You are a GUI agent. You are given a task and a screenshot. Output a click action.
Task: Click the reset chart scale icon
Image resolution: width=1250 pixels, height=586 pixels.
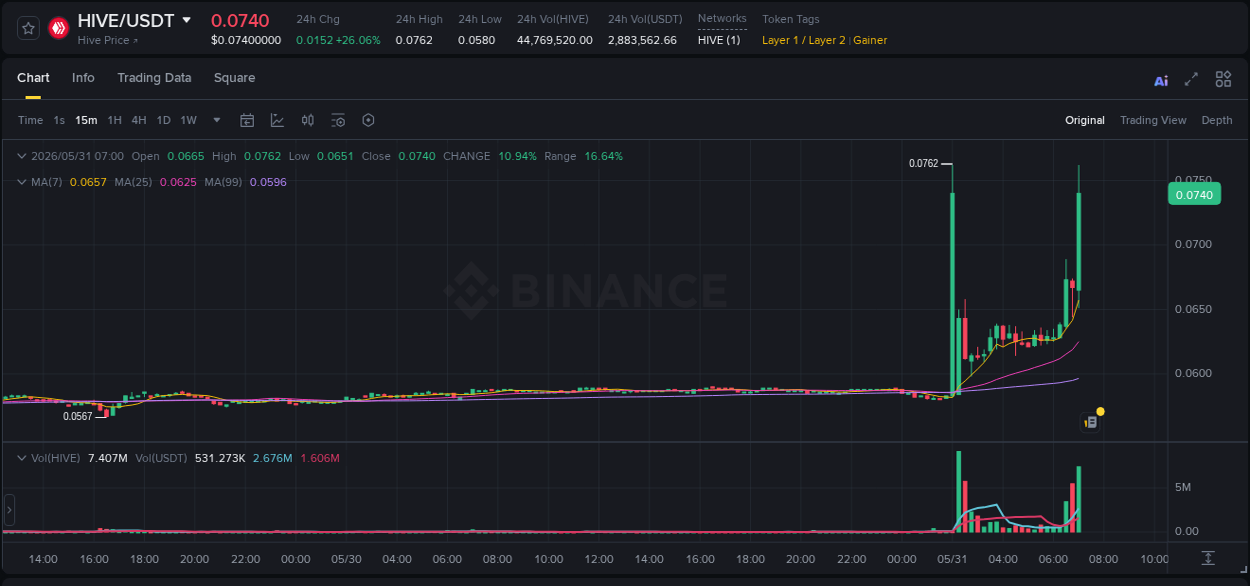click(x=1208, y=558)
